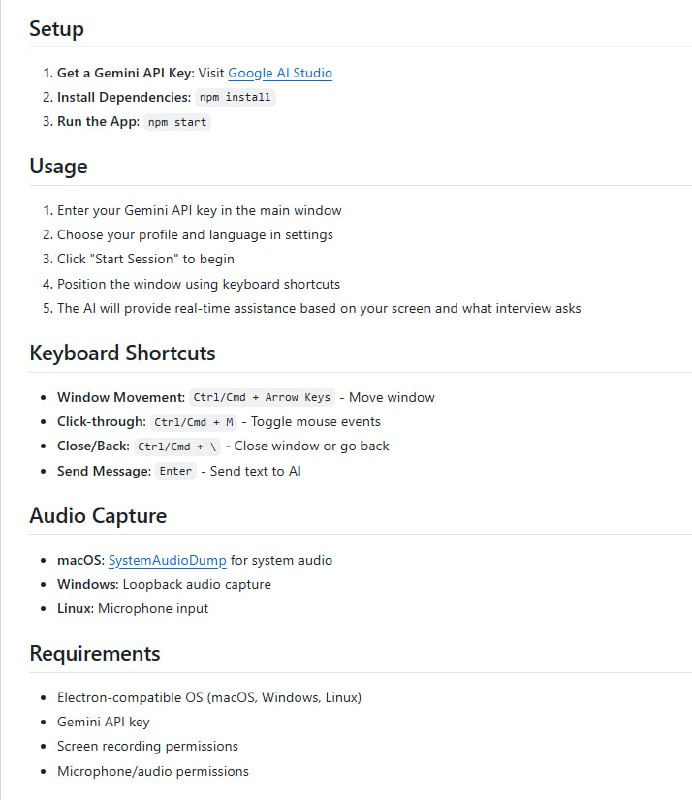
Task: Click the Start Session usage step
Action: pyautogui.click(x=146, y=259)
